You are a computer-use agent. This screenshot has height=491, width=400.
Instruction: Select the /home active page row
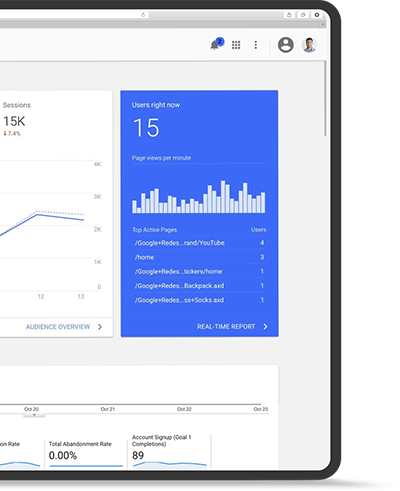click(x=199, y=257)
